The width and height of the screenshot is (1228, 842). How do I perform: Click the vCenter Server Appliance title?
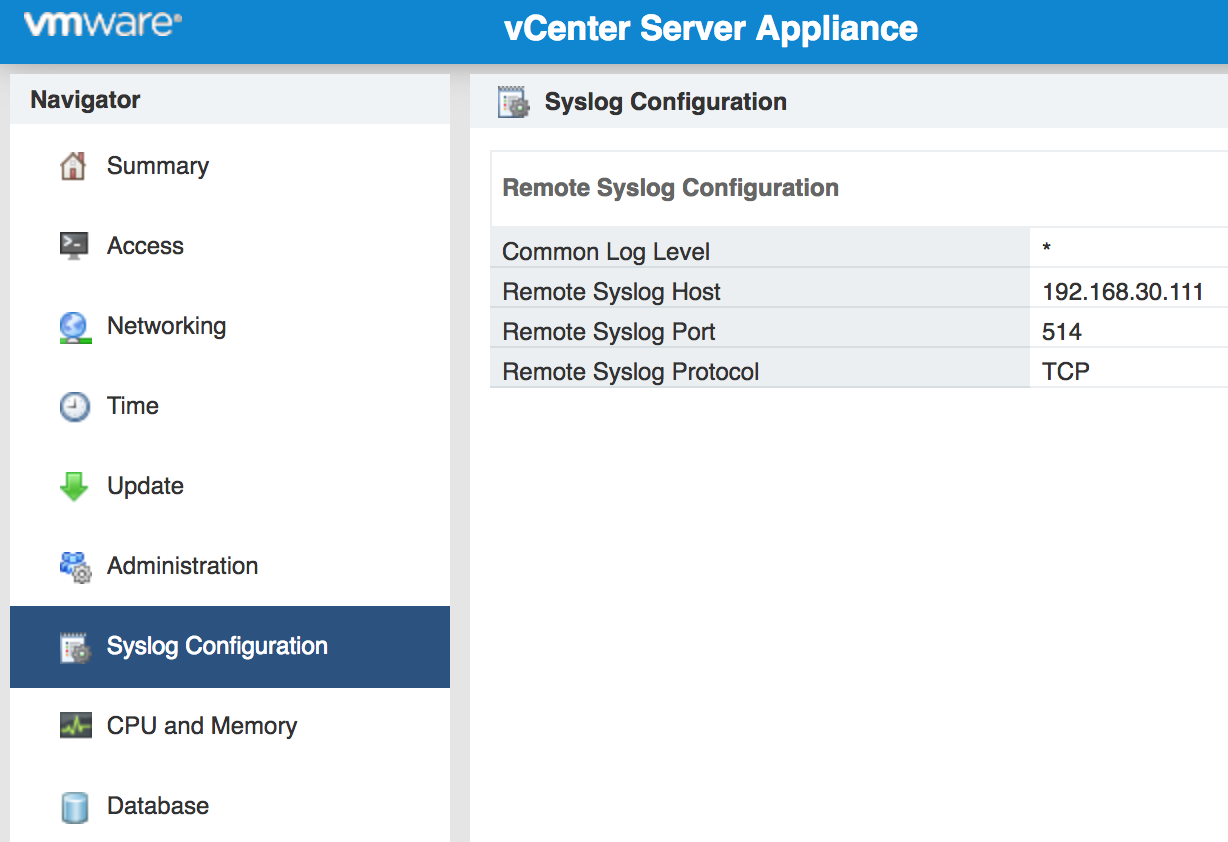tap(711, 28)
